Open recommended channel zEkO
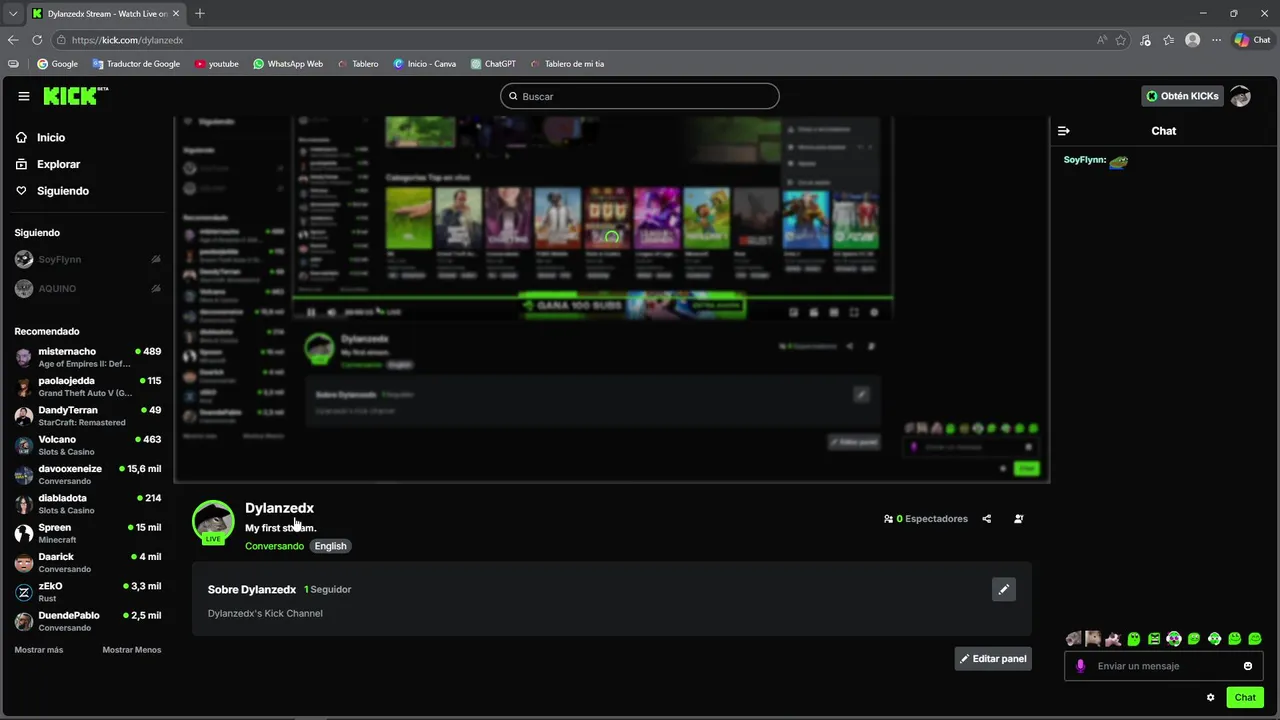The height and width of the screenshot is (720, 1280). tap(88, 592)
